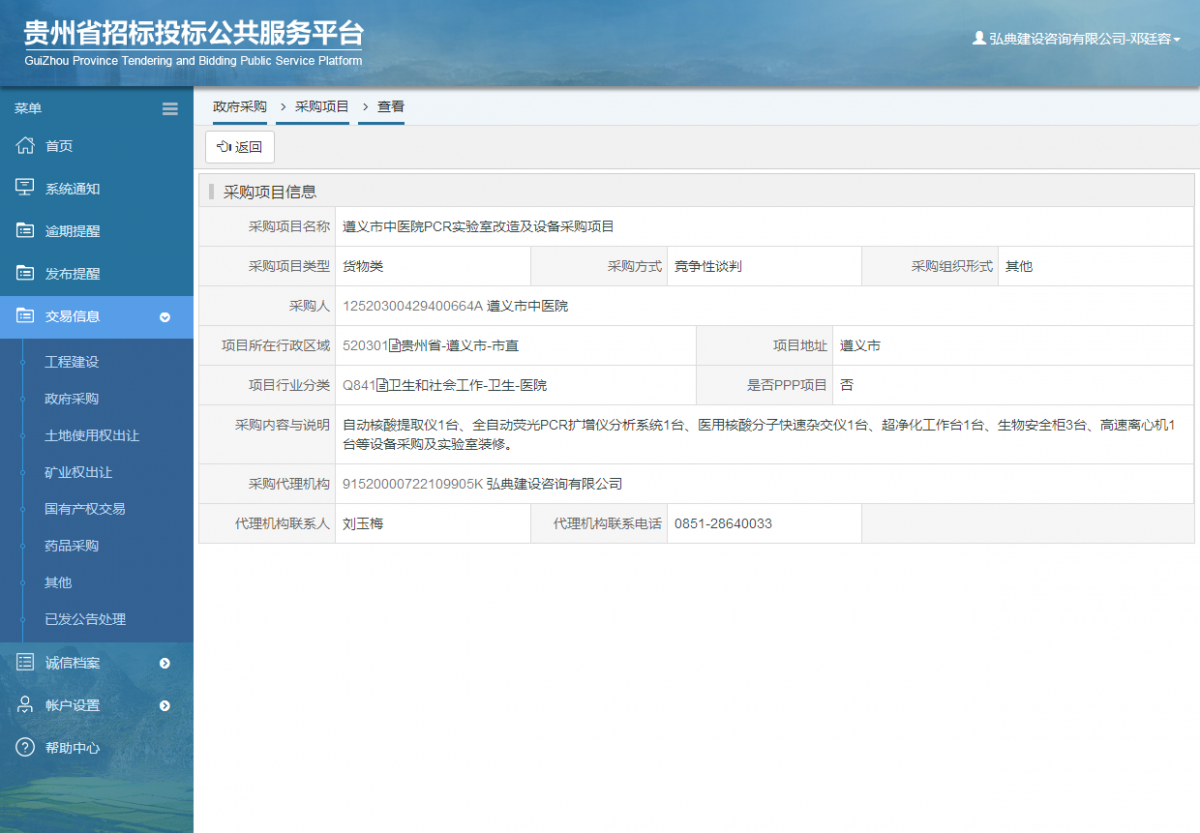Click the 首页 home icon

click(x=24, y=145)
